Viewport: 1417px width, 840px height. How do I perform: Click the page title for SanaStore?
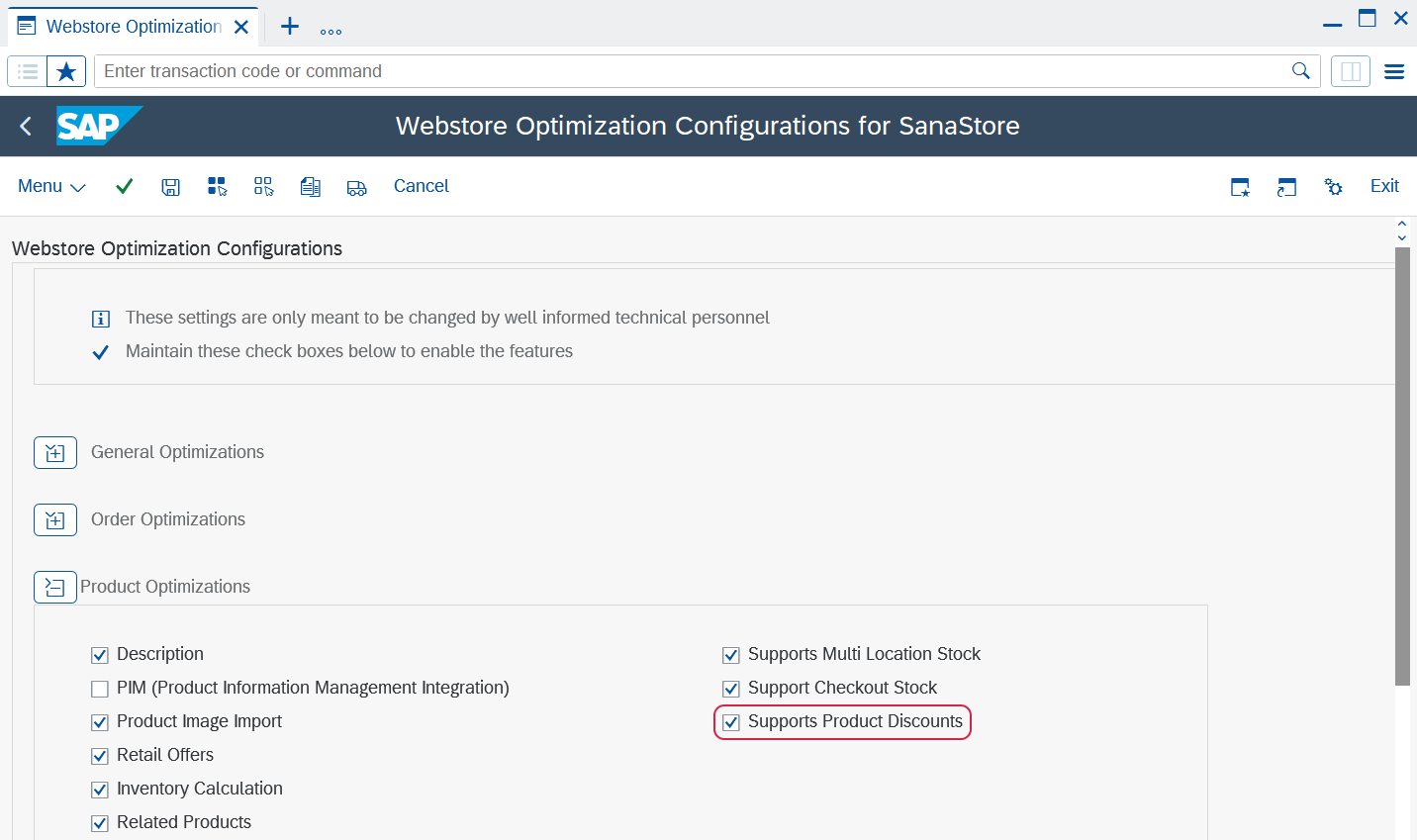point(708,126)
